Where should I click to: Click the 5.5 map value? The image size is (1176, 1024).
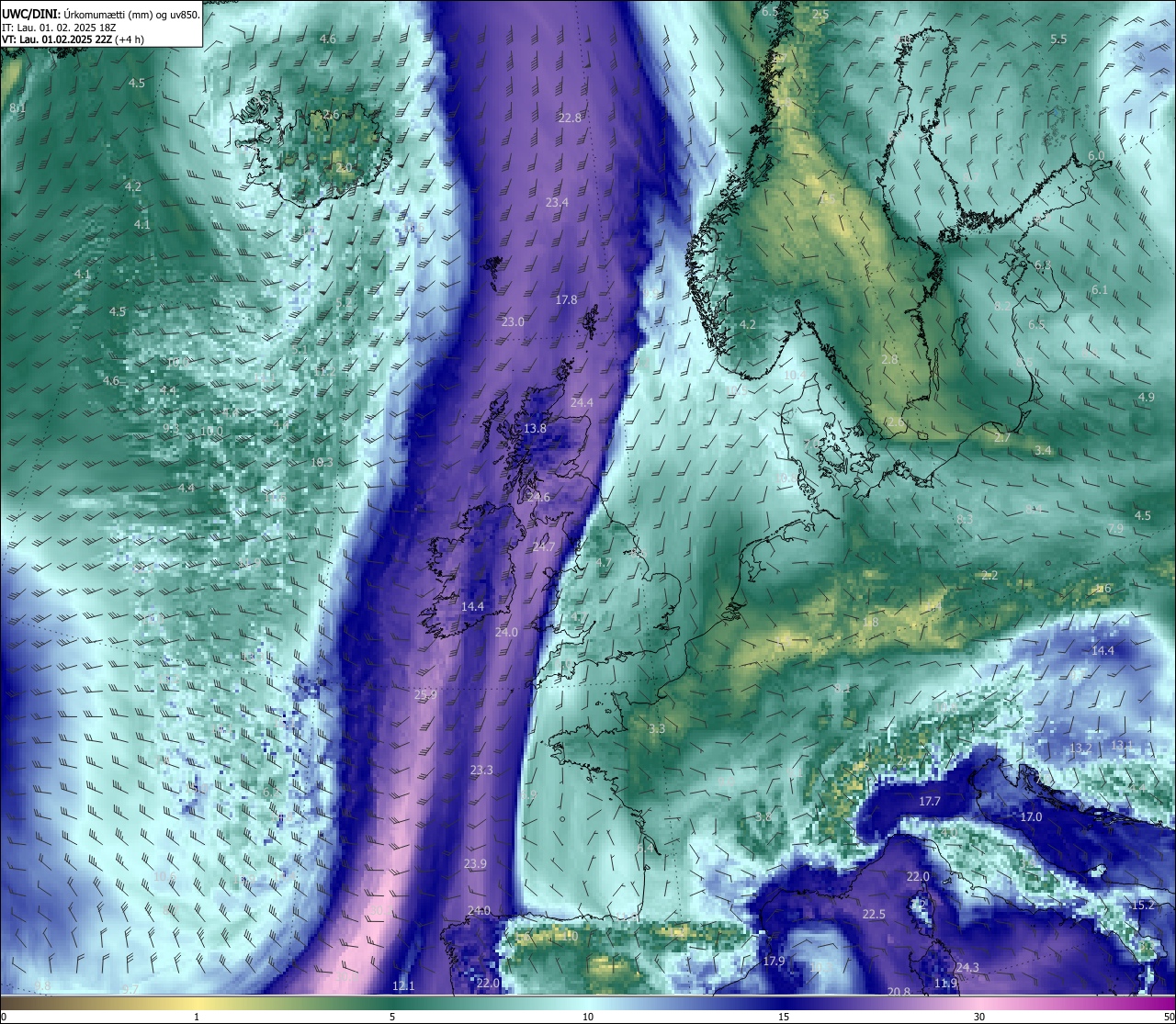pos(1058,39)
